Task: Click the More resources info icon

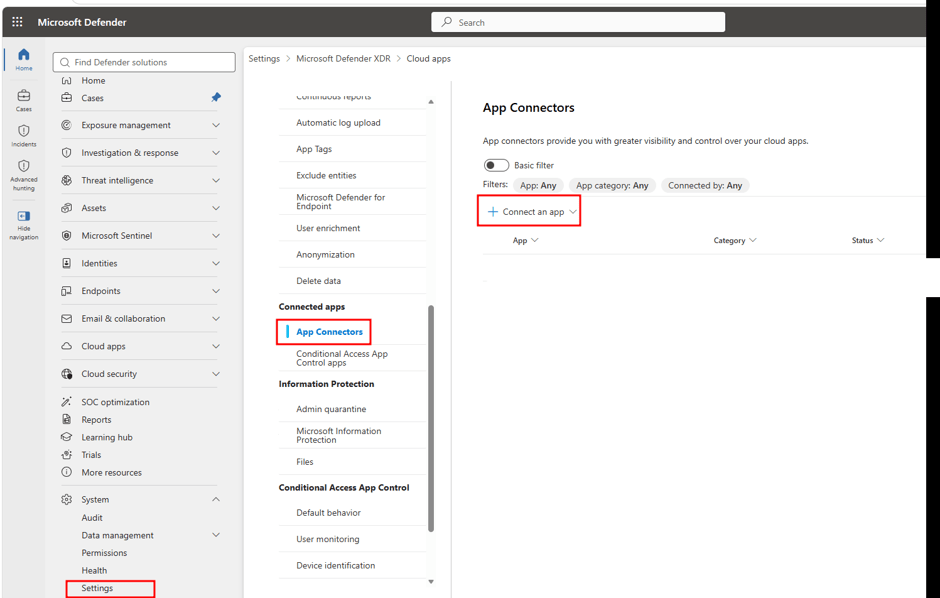Action: coord(67,472)
